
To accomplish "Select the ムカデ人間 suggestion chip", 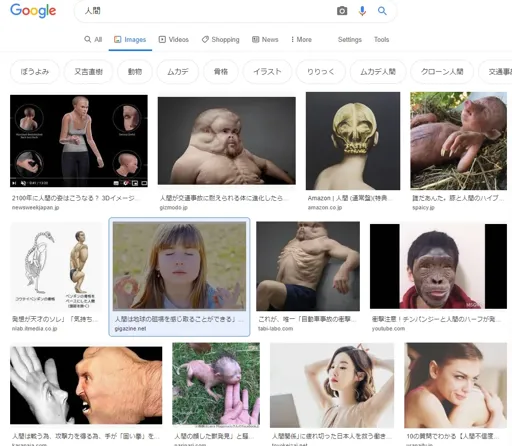I will [378, 72].
